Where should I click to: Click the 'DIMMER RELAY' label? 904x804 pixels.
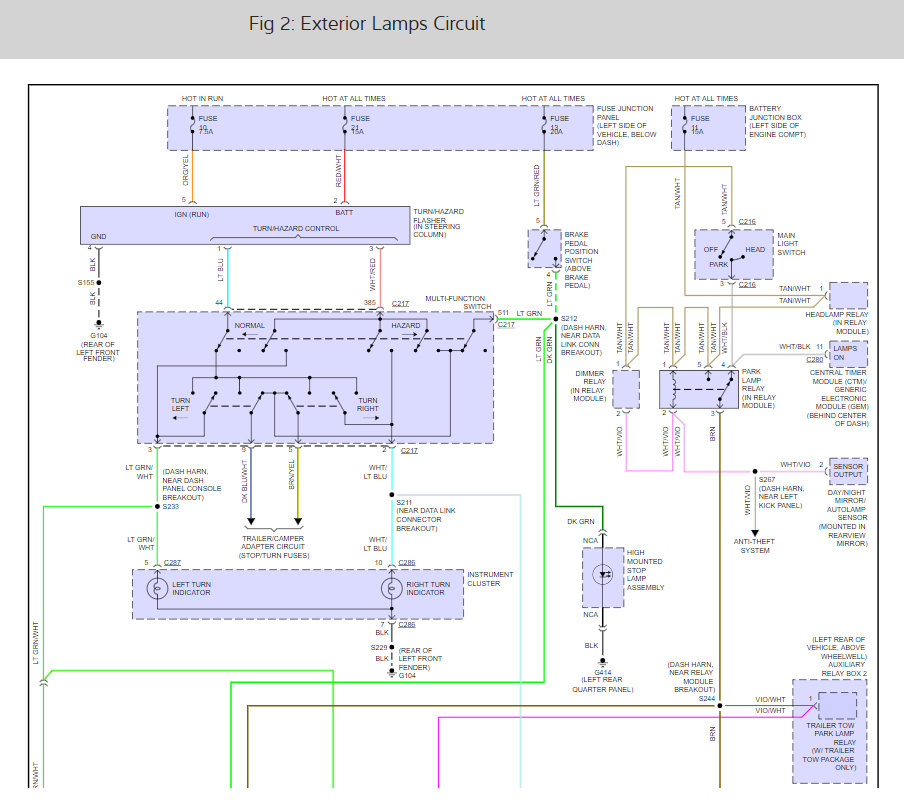point(589,386)
